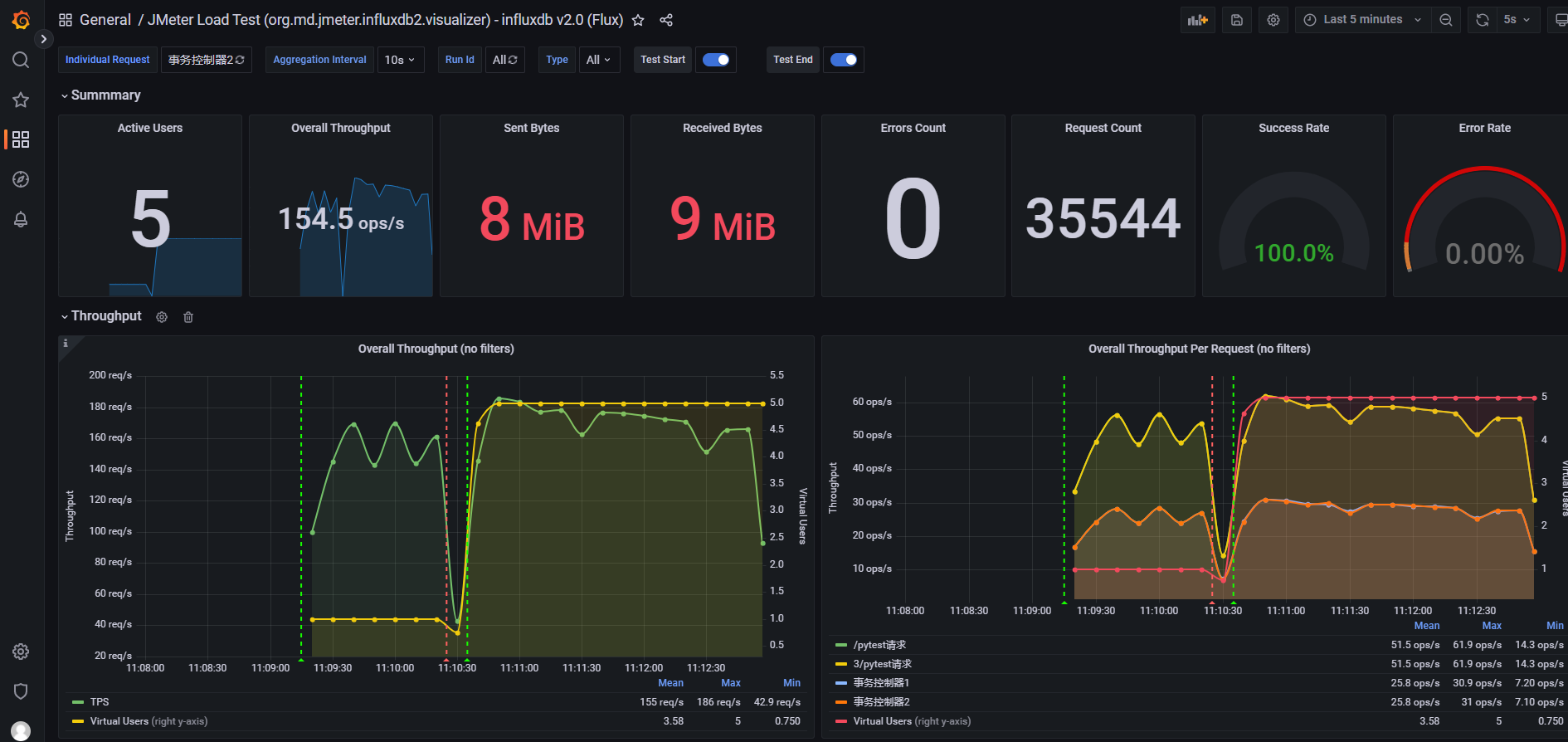Click the Add panel icon
Screen dimensions: 1568x742
pyautogui.click(x=1197, y=20)
